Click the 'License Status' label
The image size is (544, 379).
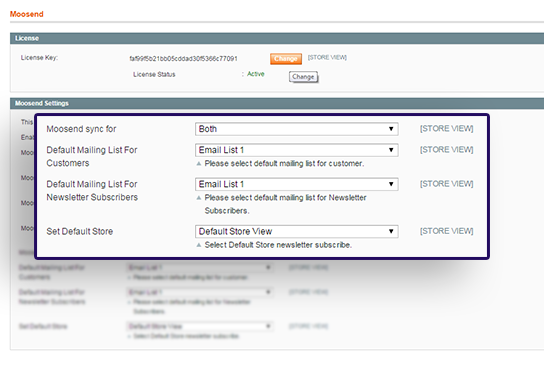point(154,74)
